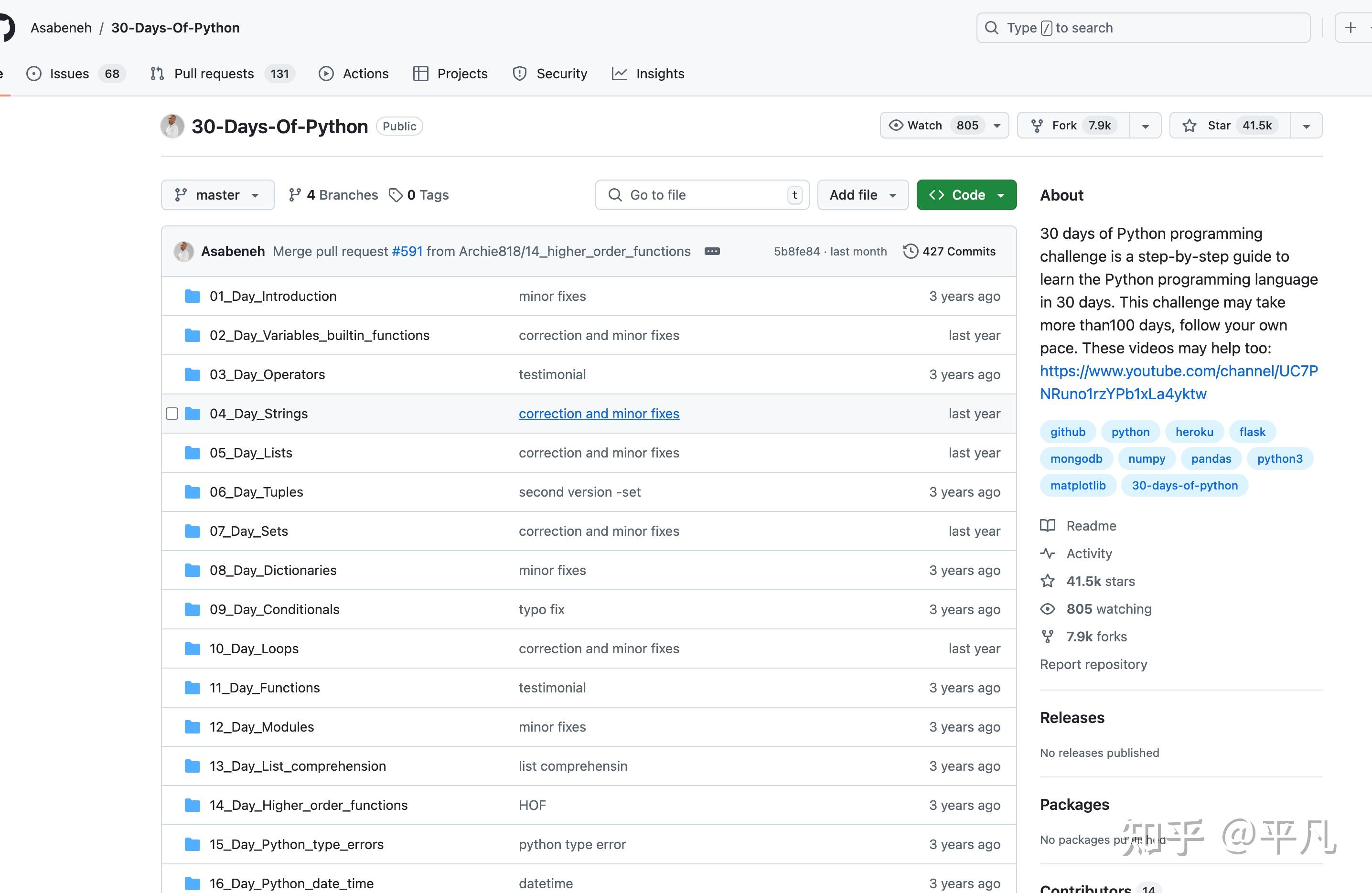Click folder icon of 03_Day_Operators

pos(192,374)
